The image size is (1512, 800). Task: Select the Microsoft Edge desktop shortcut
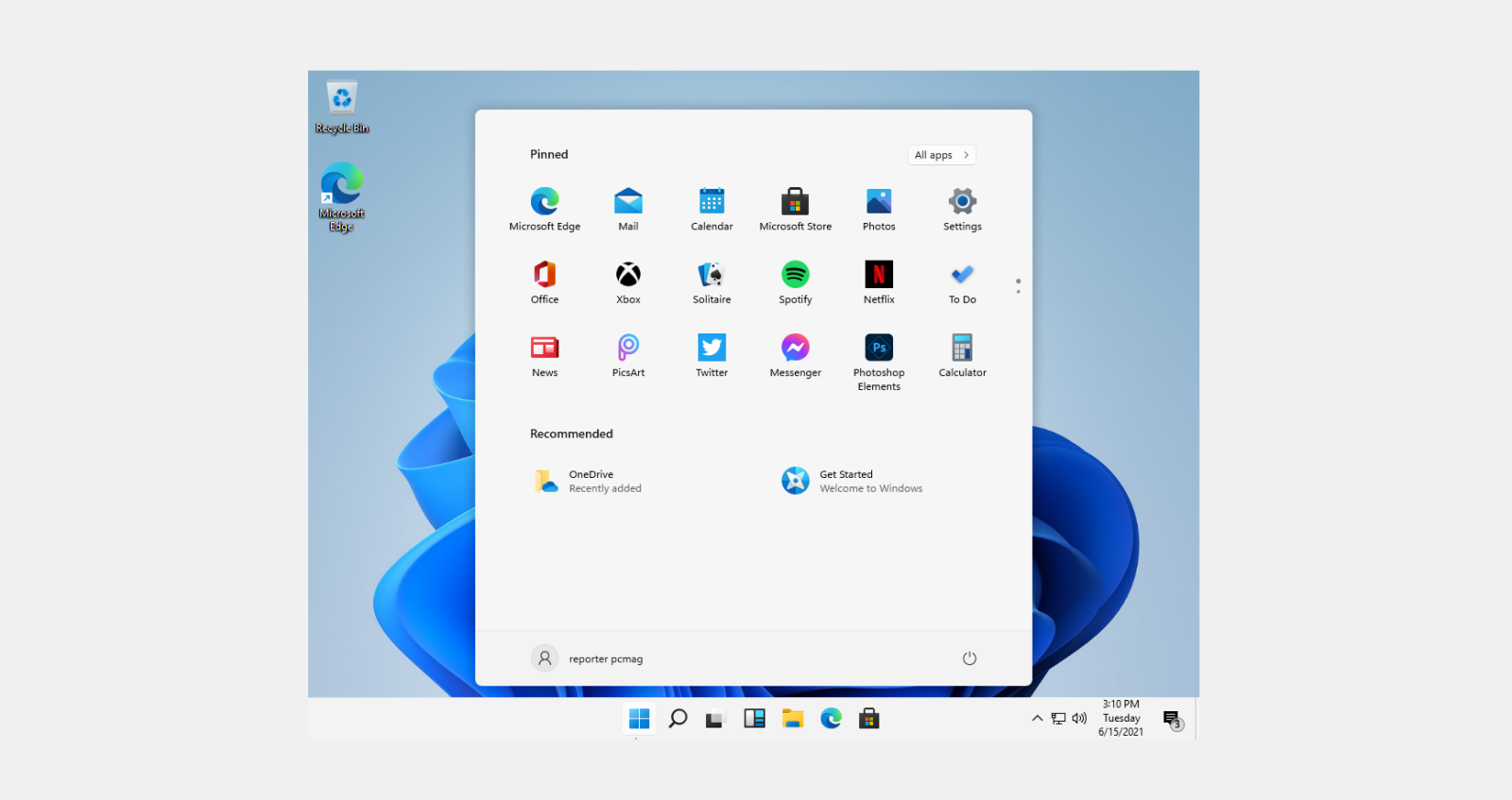click(342, 196)
